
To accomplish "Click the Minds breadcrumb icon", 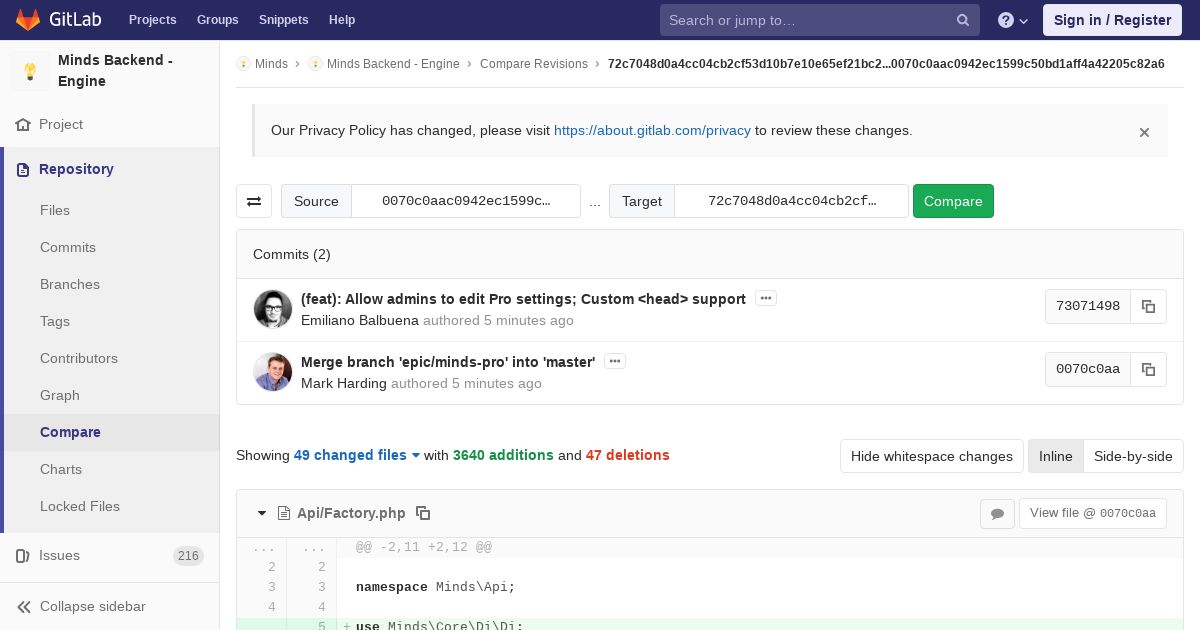I will coord(243,64).
